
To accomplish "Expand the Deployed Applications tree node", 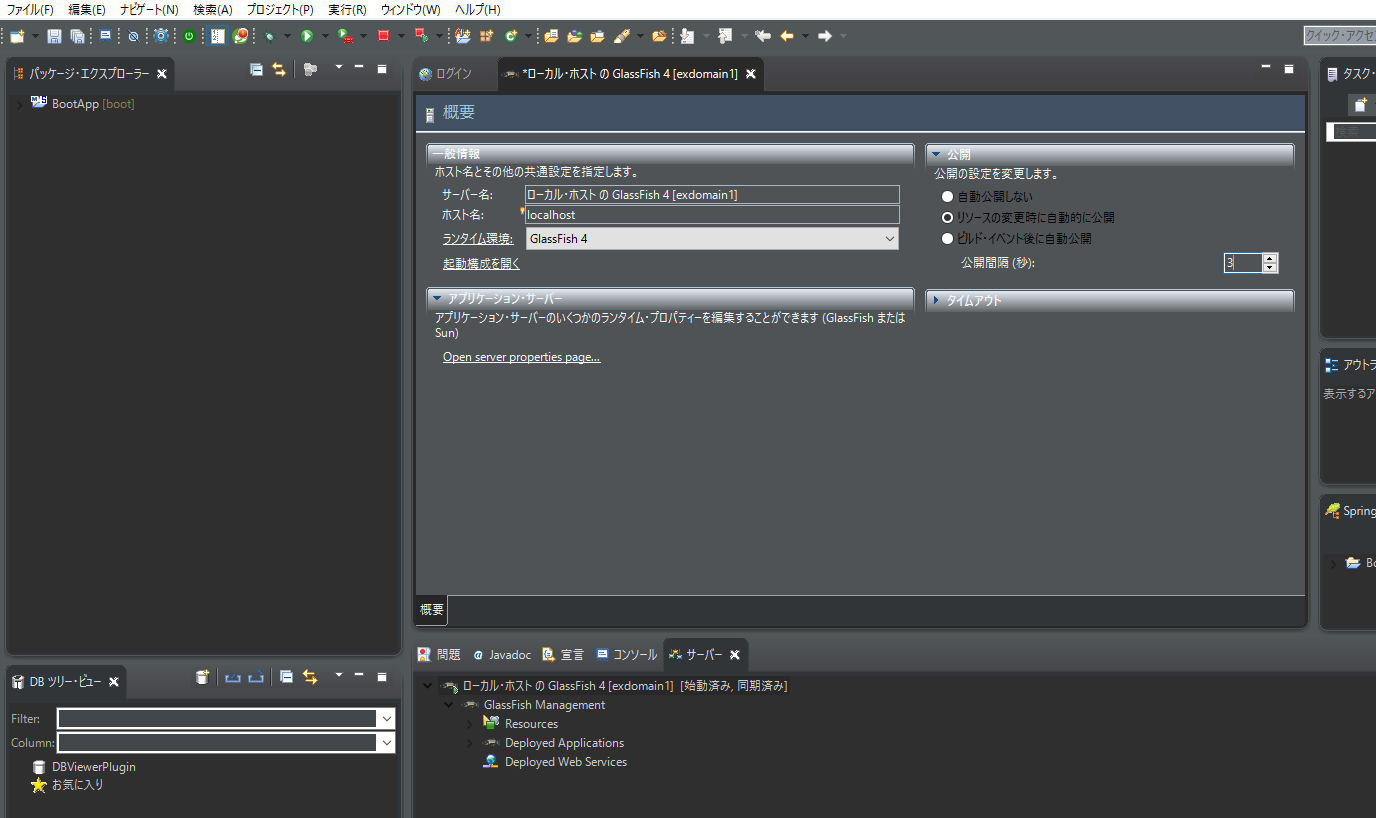I will [469, 743].
